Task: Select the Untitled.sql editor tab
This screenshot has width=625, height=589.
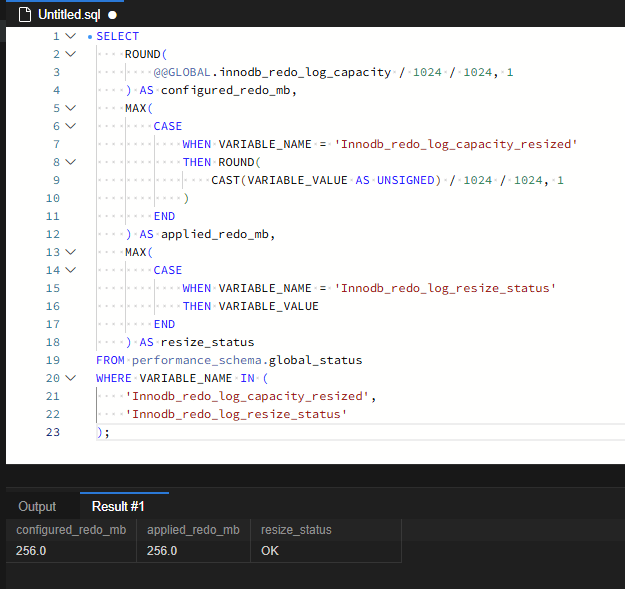Action: pyautogui.click(x=65, y=14)
